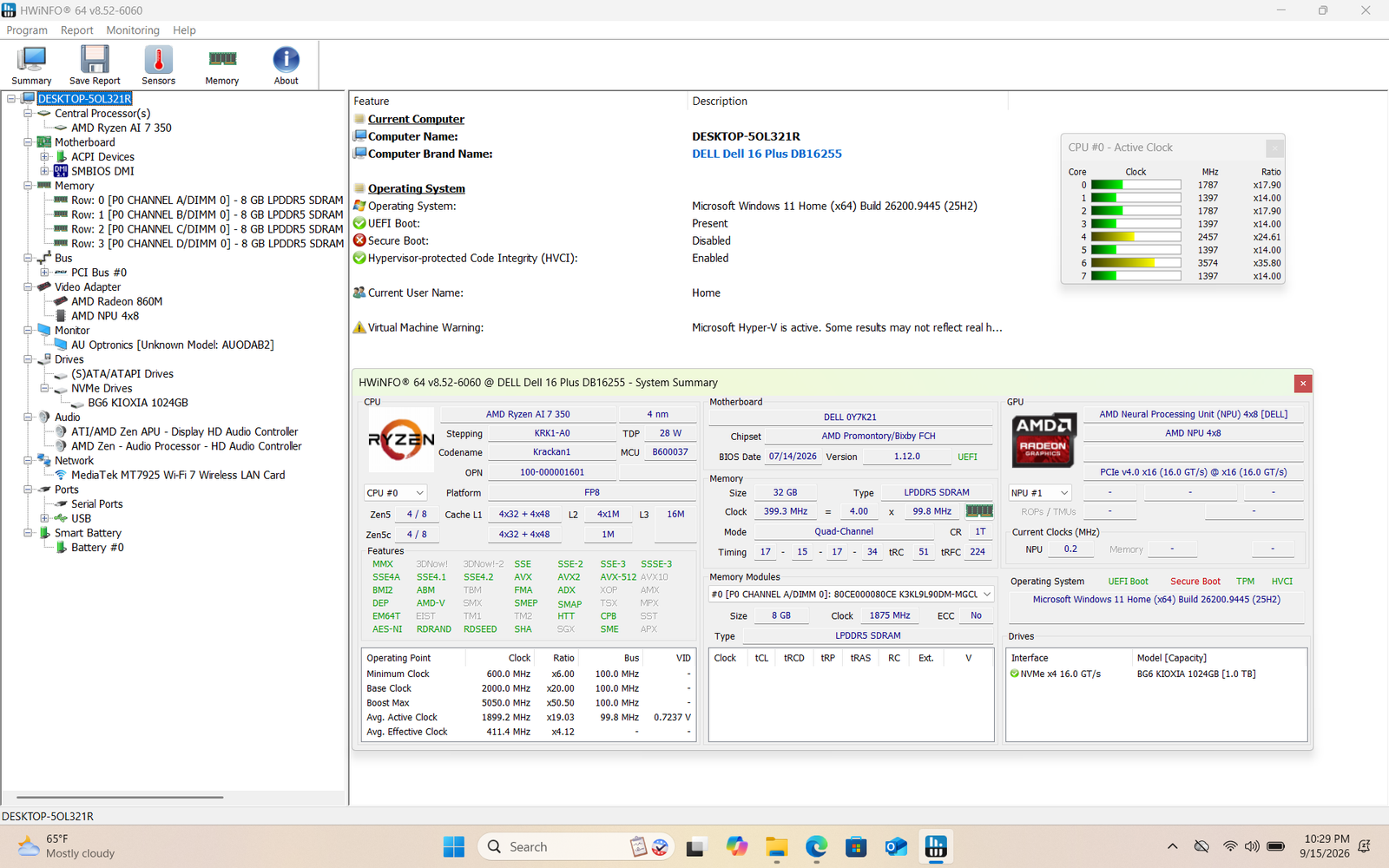1389x868 pixels.
Task: Click the About info icon
Action: click(x=286, y=66)
